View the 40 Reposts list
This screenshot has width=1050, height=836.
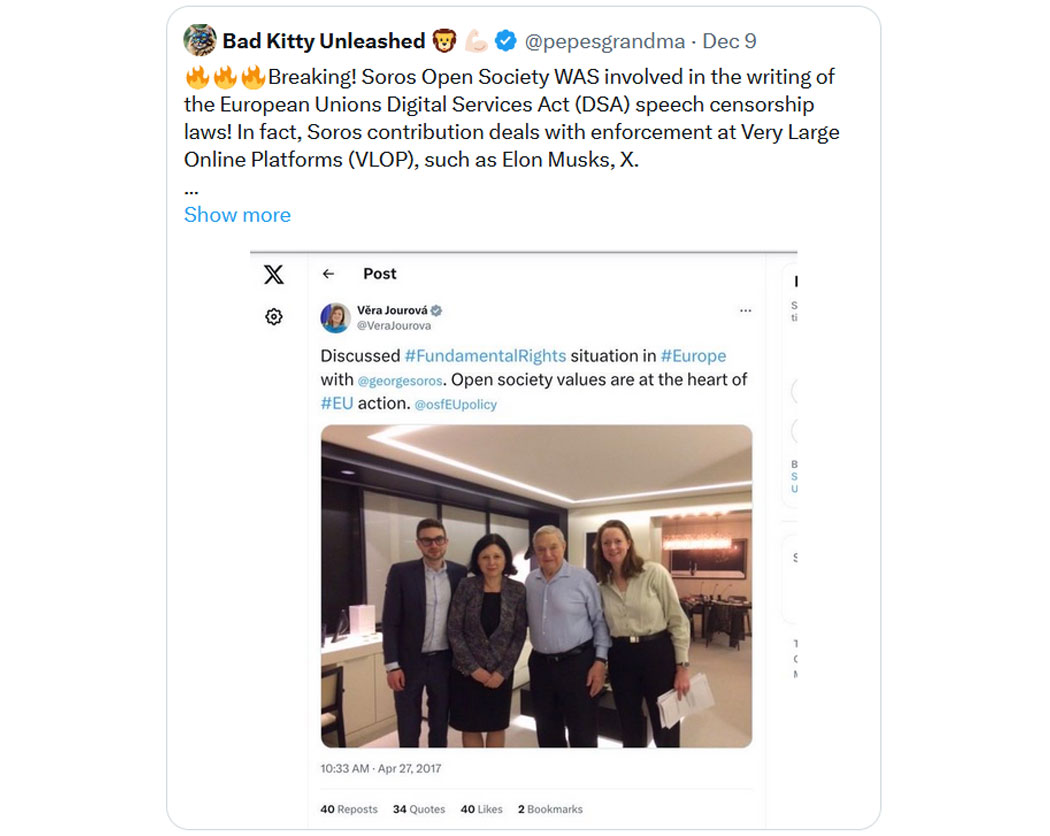tap(349, 809)
